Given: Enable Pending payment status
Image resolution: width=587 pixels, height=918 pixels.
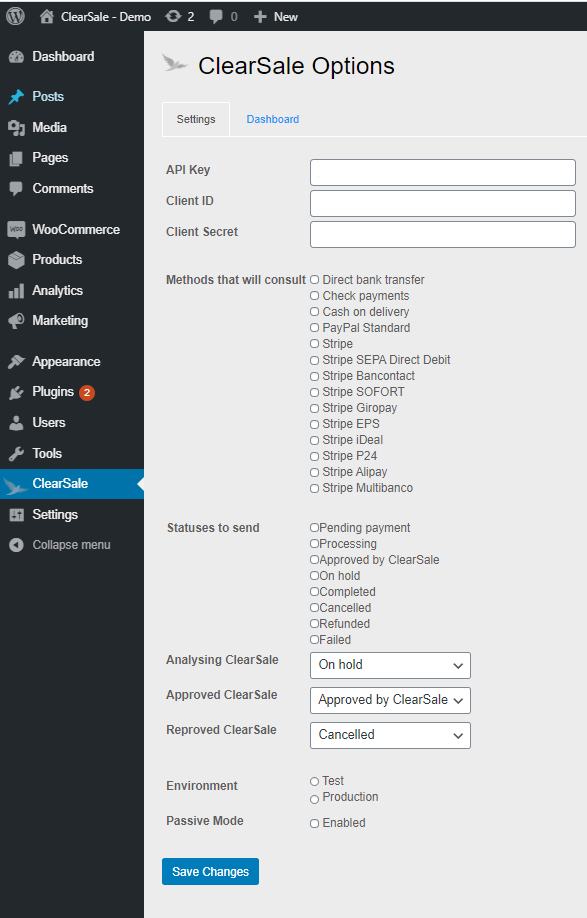Looking at the screenshot, I should (x=314, y=528).
